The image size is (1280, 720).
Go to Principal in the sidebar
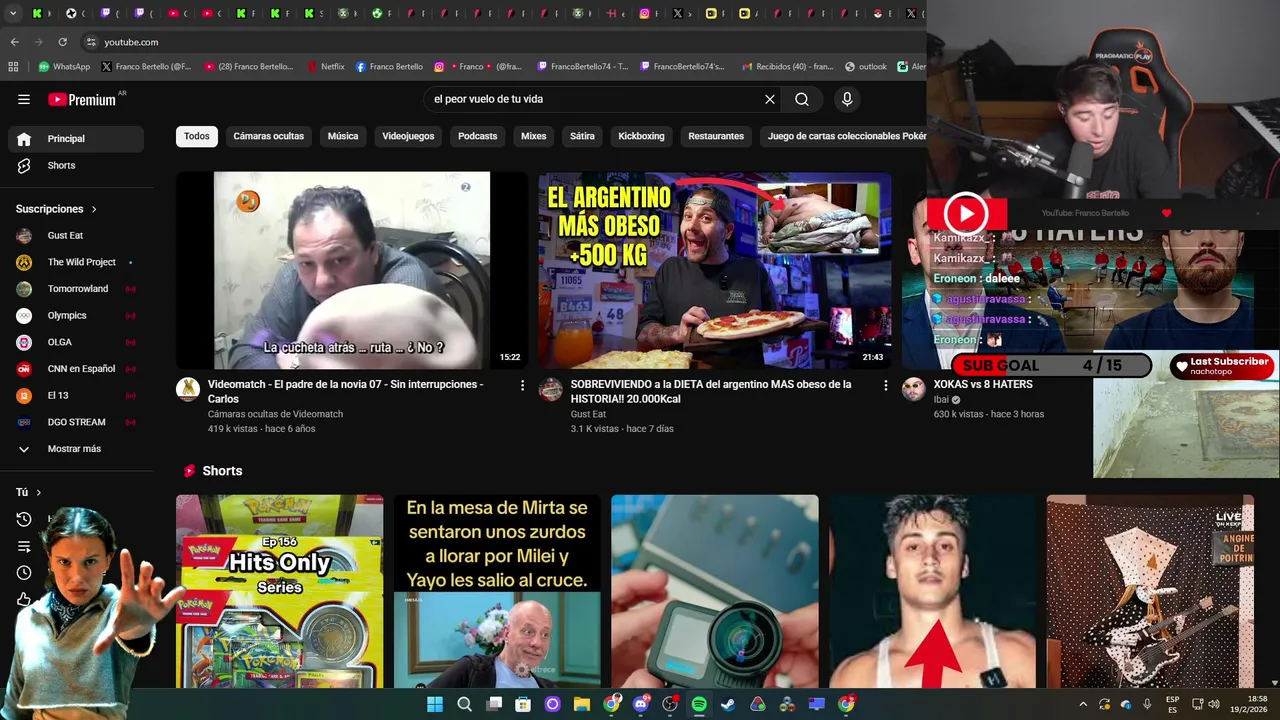(x=76, y=139)
